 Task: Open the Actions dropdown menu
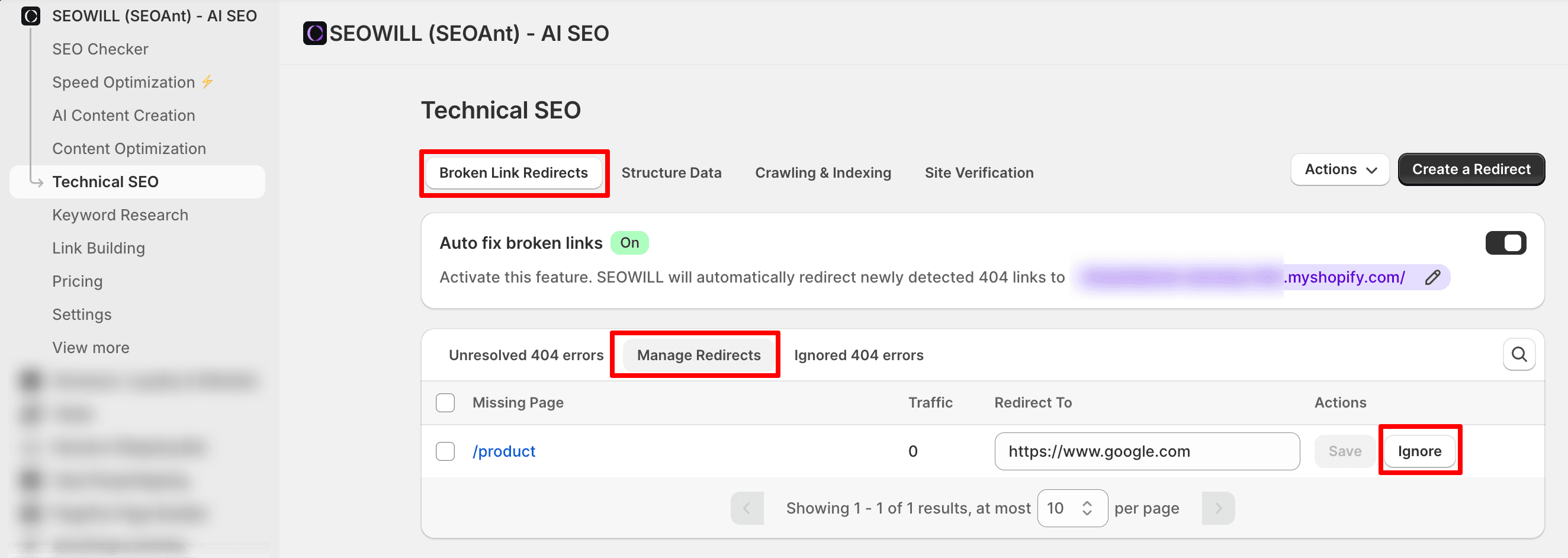pos(1340,169)
